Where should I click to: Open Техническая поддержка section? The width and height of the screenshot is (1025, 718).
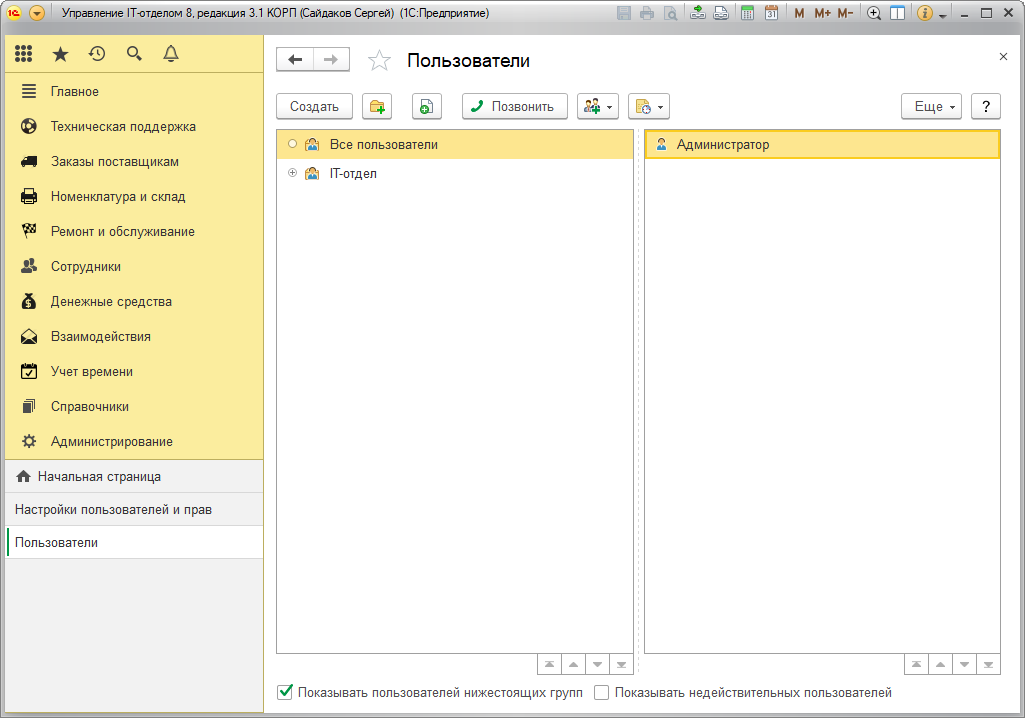point(134,126)
